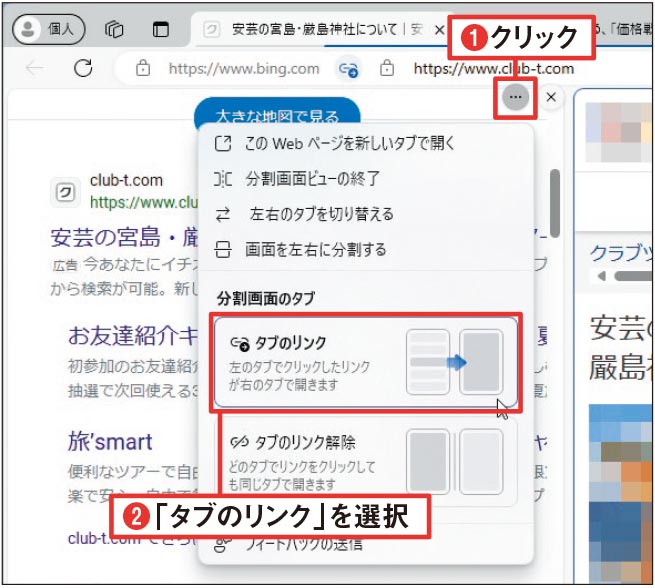Click the left pane vertical scrollbar

click(555, 203)
